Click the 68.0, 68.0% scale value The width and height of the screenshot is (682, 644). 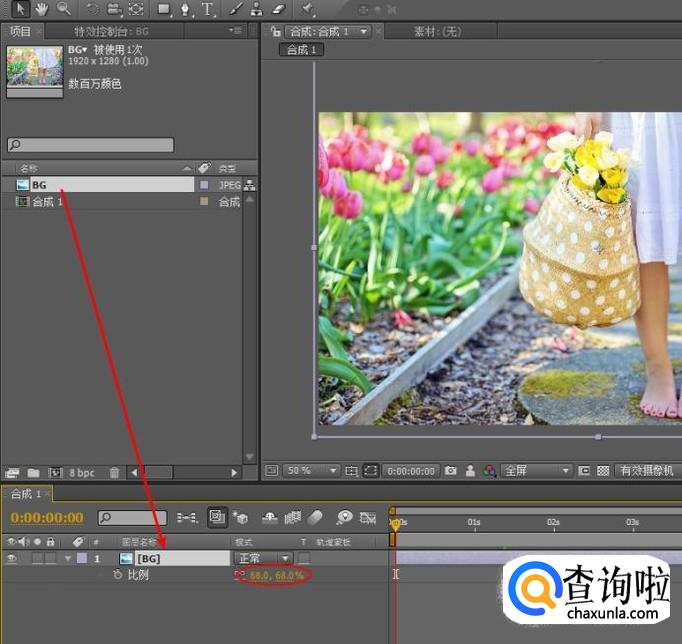(277, 575)
